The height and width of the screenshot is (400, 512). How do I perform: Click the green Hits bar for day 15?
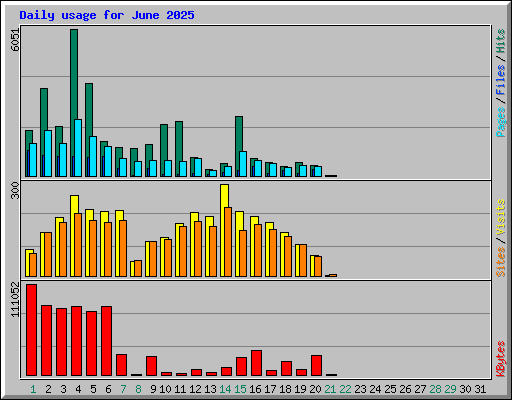(239, 133)
